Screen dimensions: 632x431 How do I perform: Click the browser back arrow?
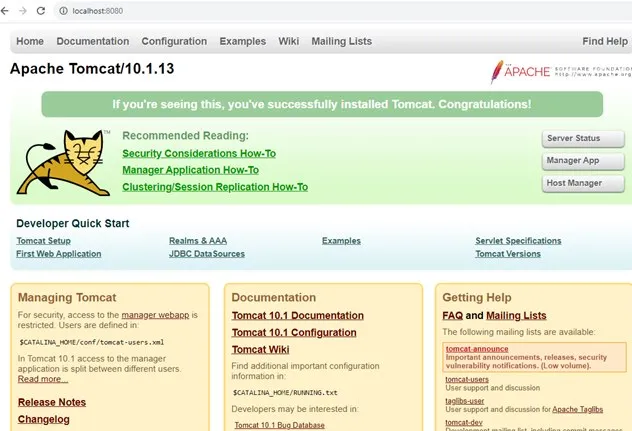pyautogui.click(x=5, y=11)
